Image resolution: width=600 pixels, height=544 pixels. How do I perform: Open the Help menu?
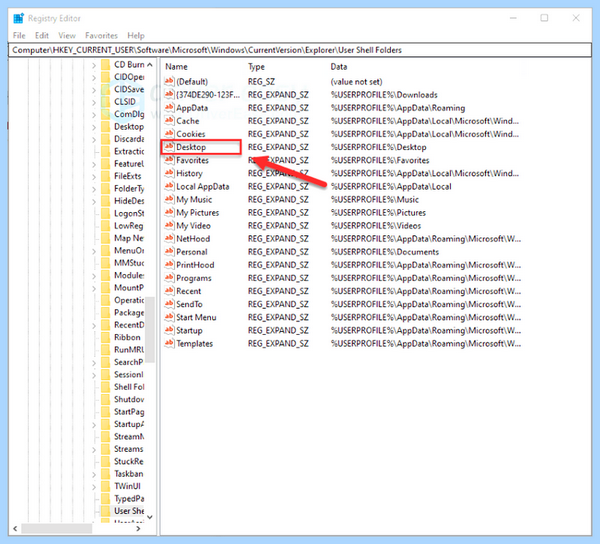coord(136,36)
